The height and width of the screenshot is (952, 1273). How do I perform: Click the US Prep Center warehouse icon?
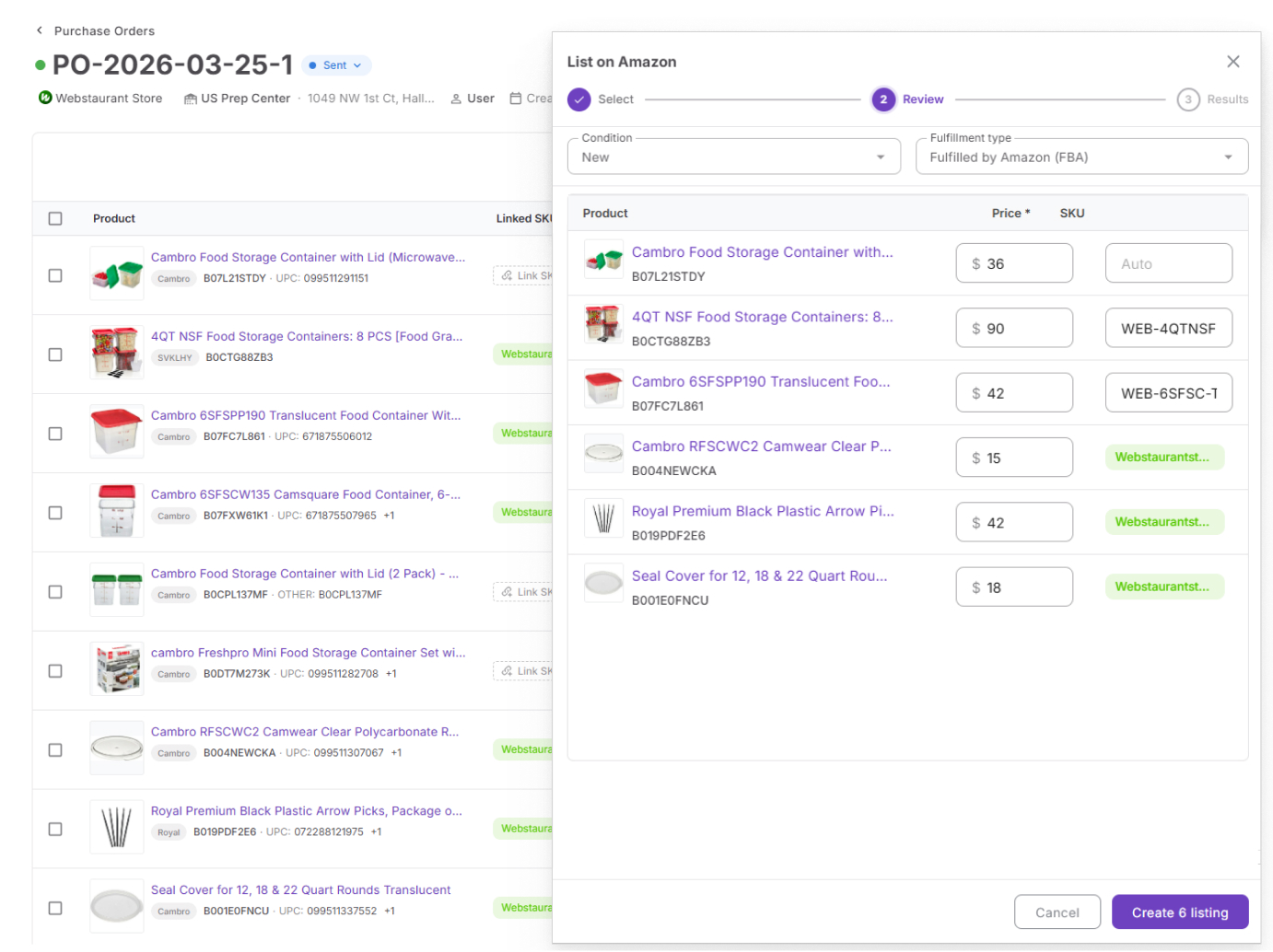click(x=189, y=98)
